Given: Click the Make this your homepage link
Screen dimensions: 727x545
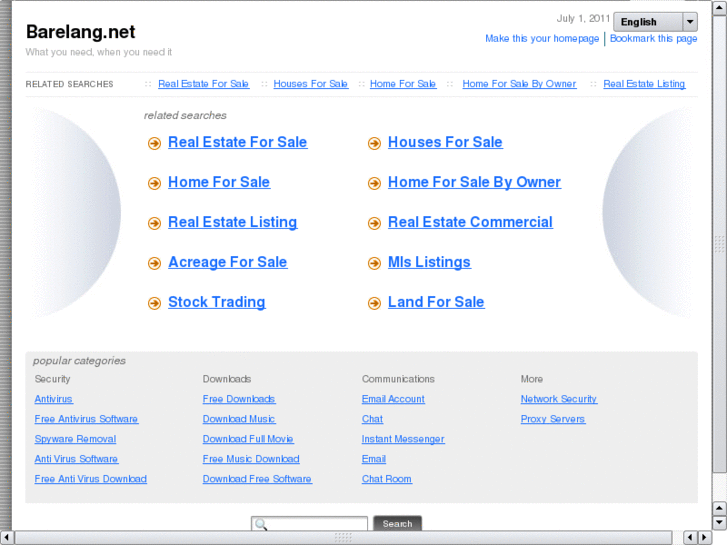Looking at the screenshot, I should [x=542, y=39].
